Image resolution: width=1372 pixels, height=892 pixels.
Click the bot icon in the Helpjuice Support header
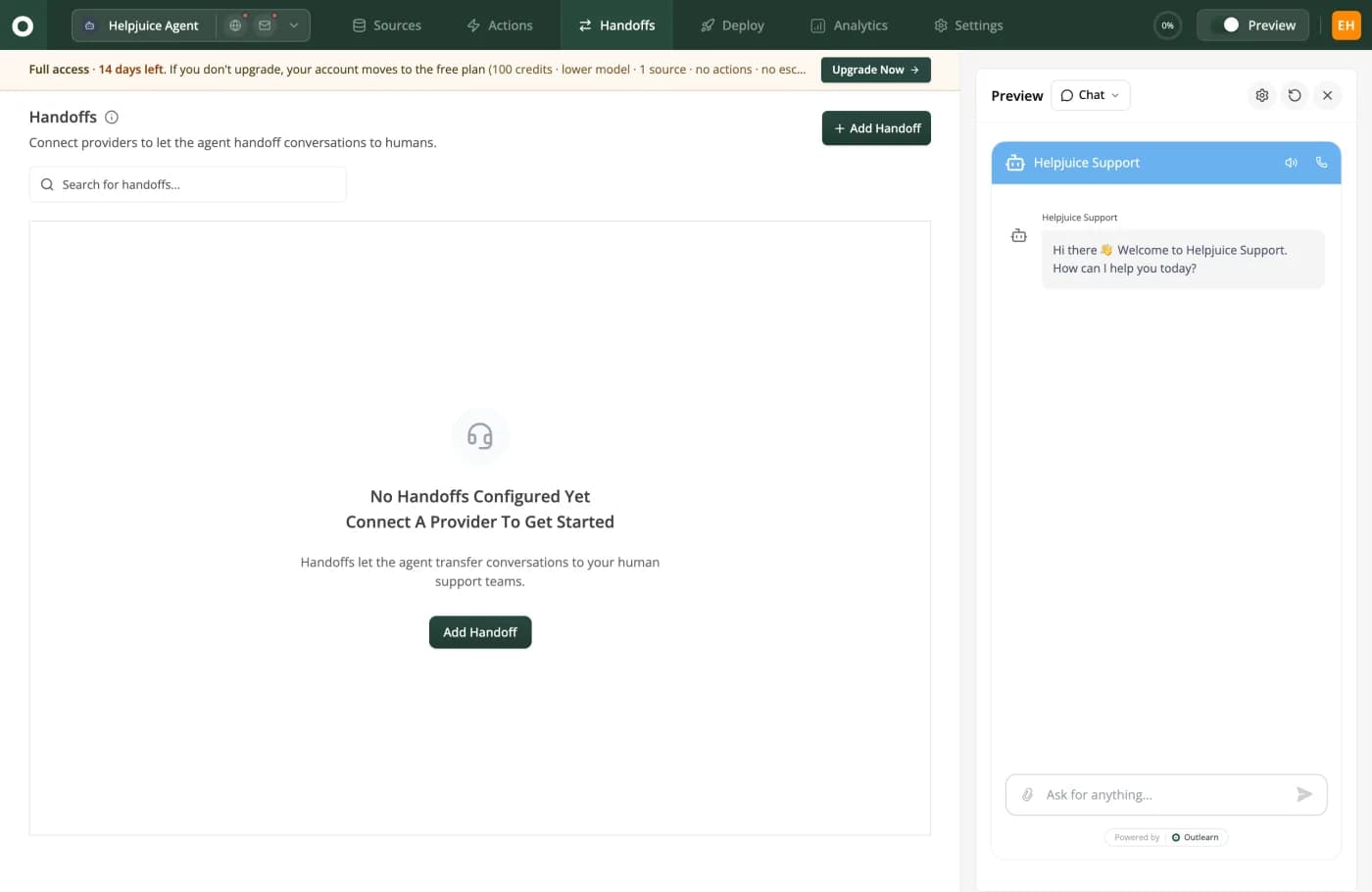(x=1015, y=163)
